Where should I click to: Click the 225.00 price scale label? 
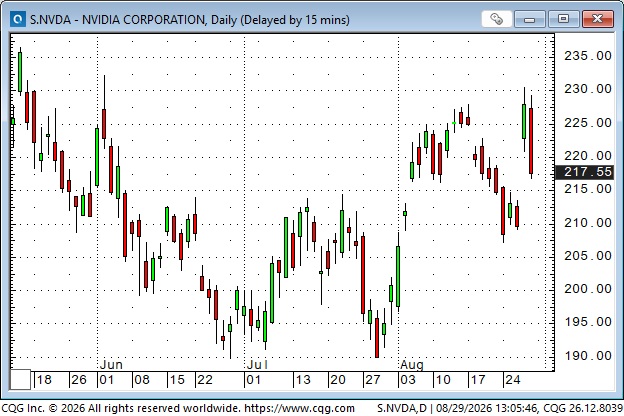(587, 123)
